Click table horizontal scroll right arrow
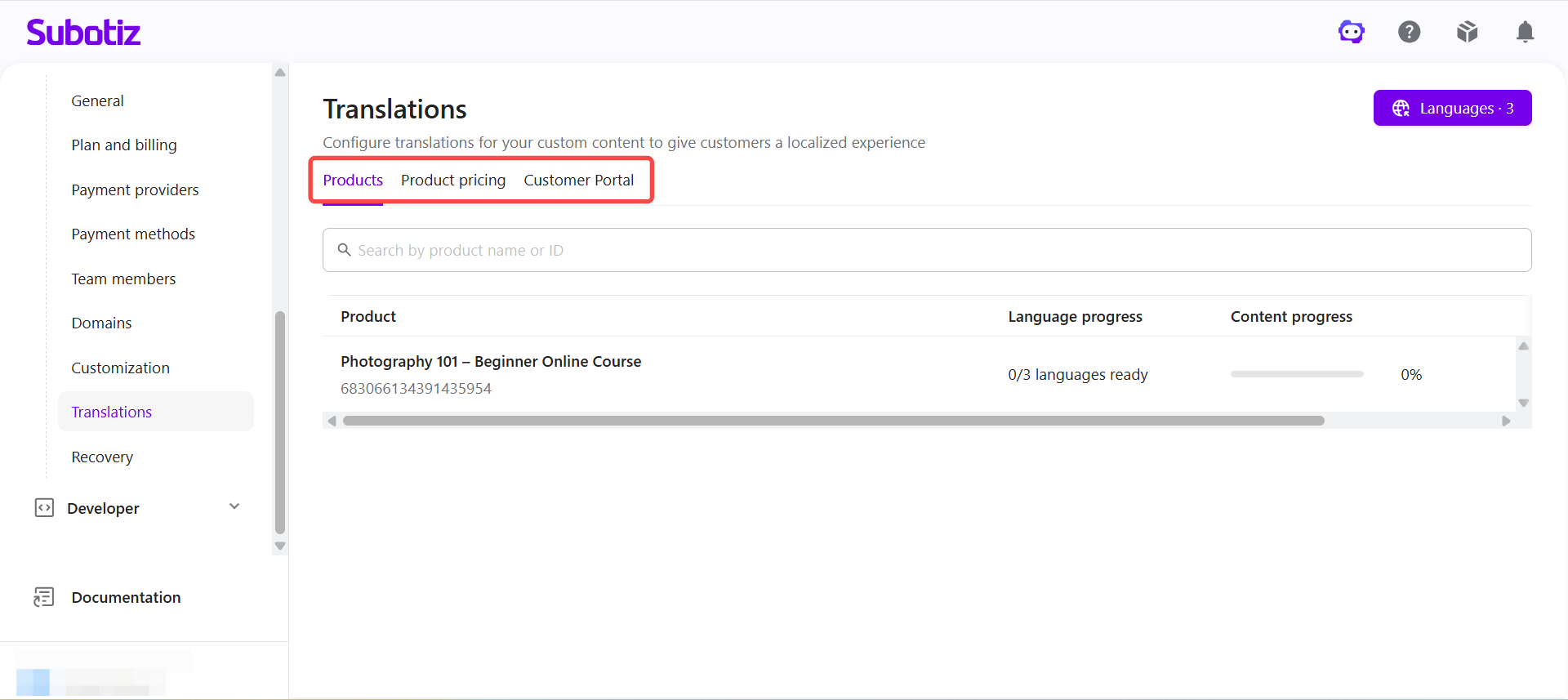This screenshot has height=700, width=1568. [1506, 421]
